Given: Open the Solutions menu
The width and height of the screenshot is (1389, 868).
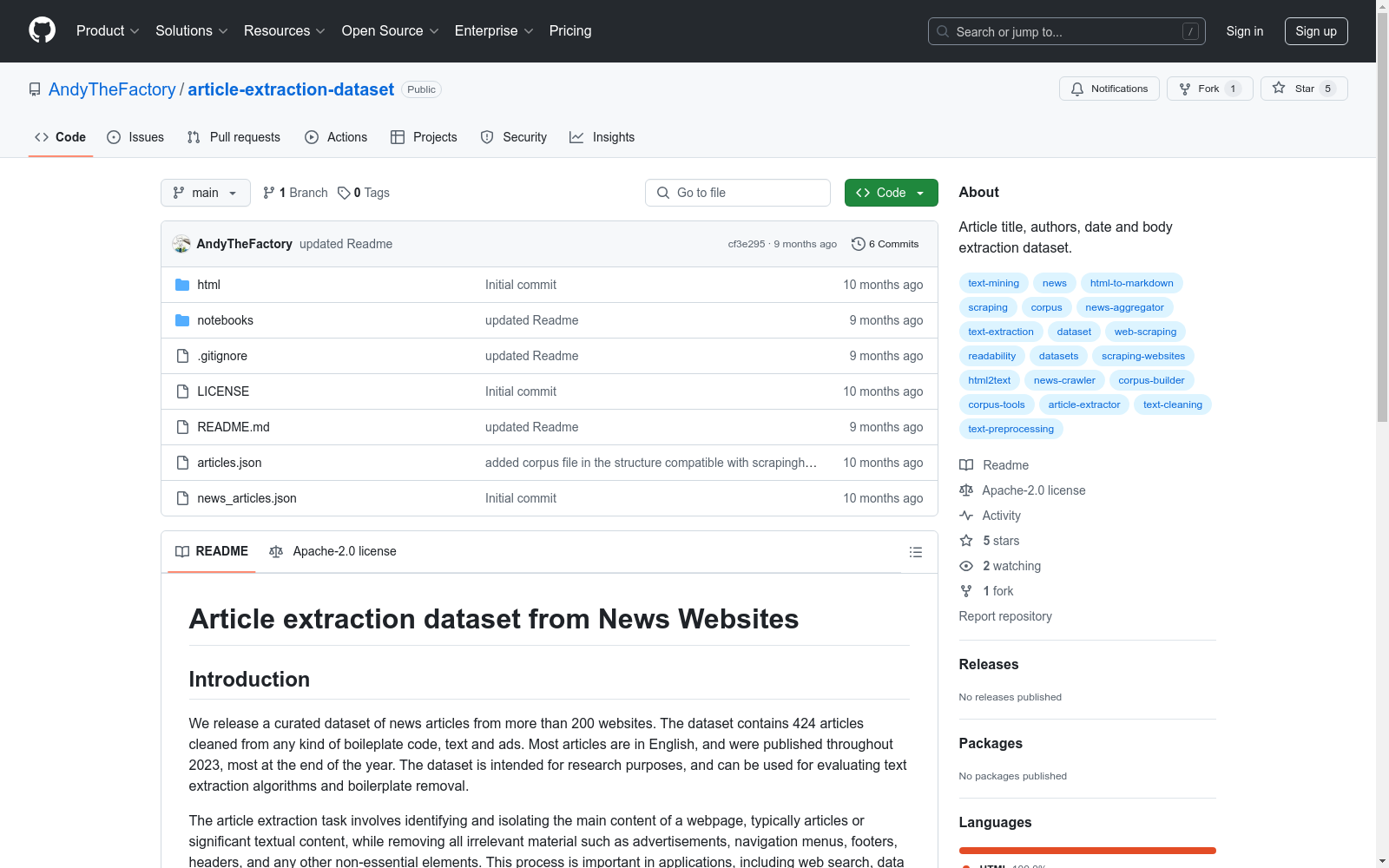Looking at the screenshot, I should [x=192, y=30].
